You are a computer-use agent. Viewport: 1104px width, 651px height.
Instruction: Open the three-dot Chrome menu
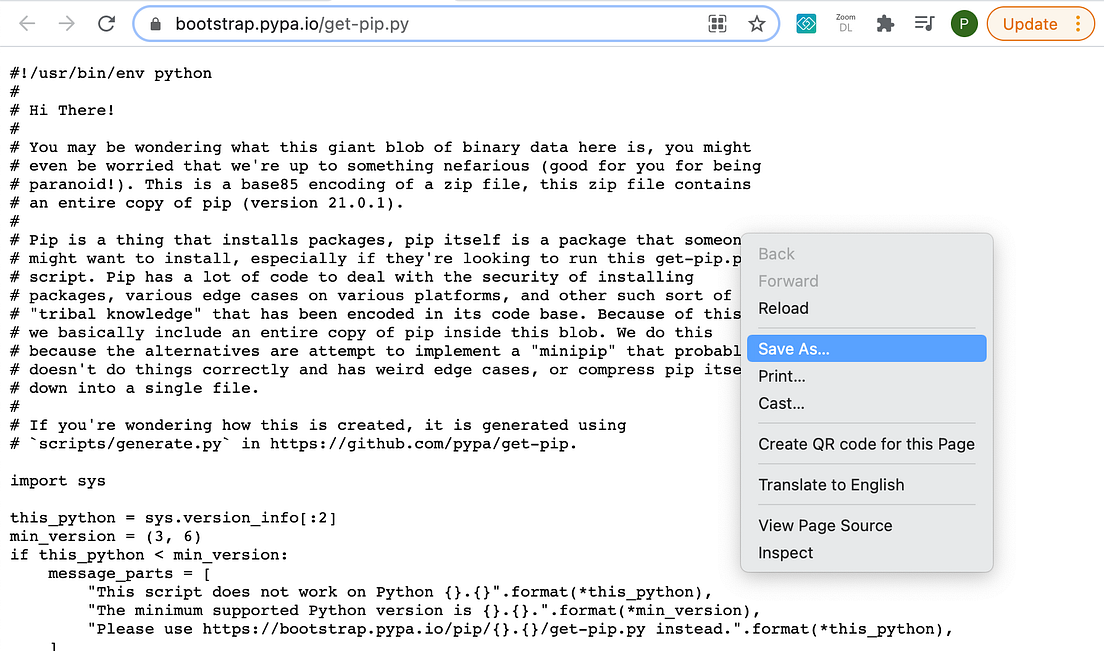1078,24
